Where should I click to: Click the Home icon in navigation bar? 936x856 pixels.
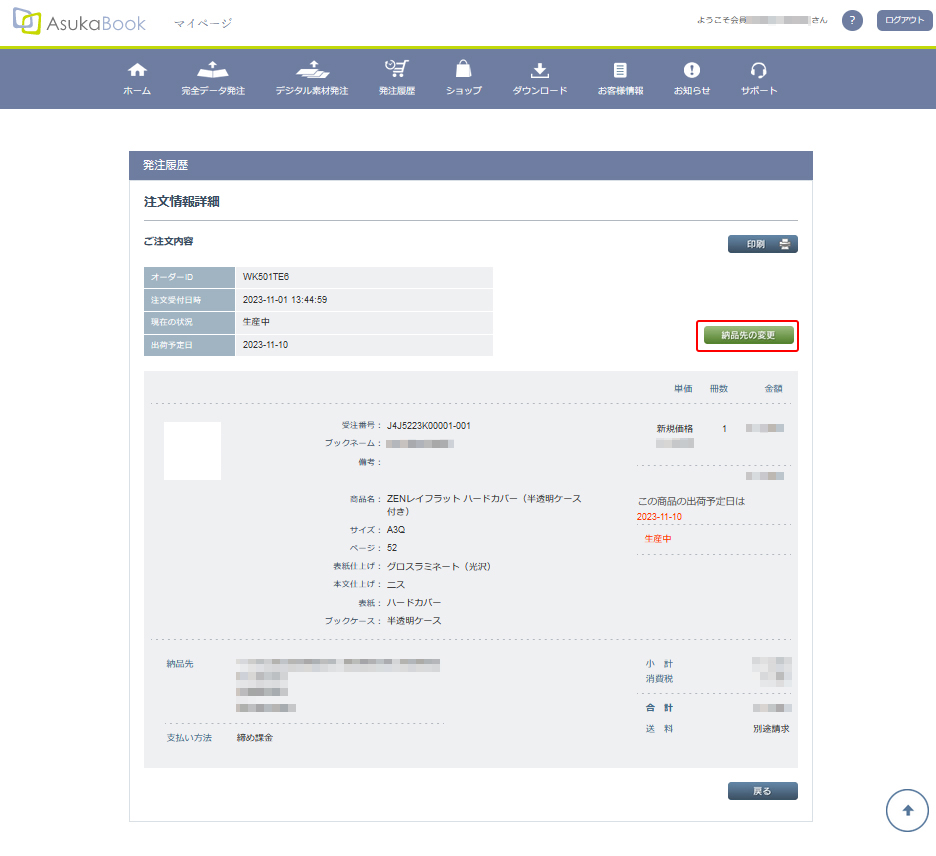tap(137, 70)
